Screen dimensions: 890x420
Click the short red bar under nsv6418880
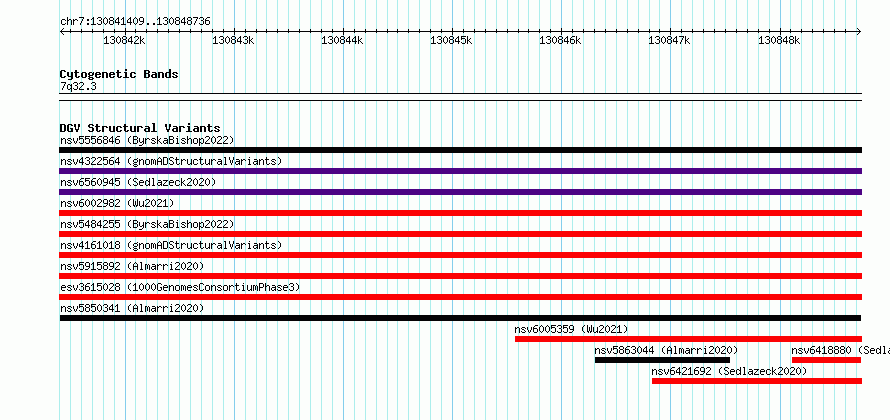coord(826,360)
